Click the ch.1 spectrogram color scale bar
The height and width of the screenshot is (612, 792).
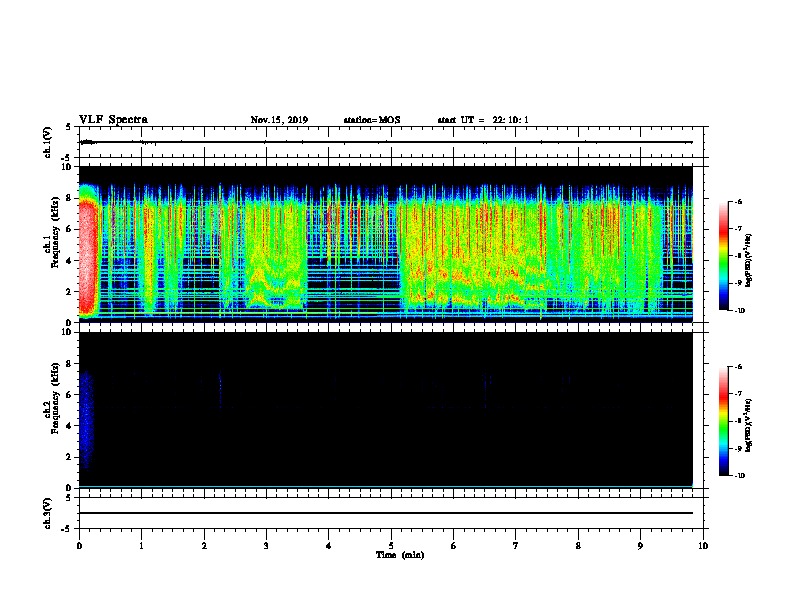tap(723, 256)
